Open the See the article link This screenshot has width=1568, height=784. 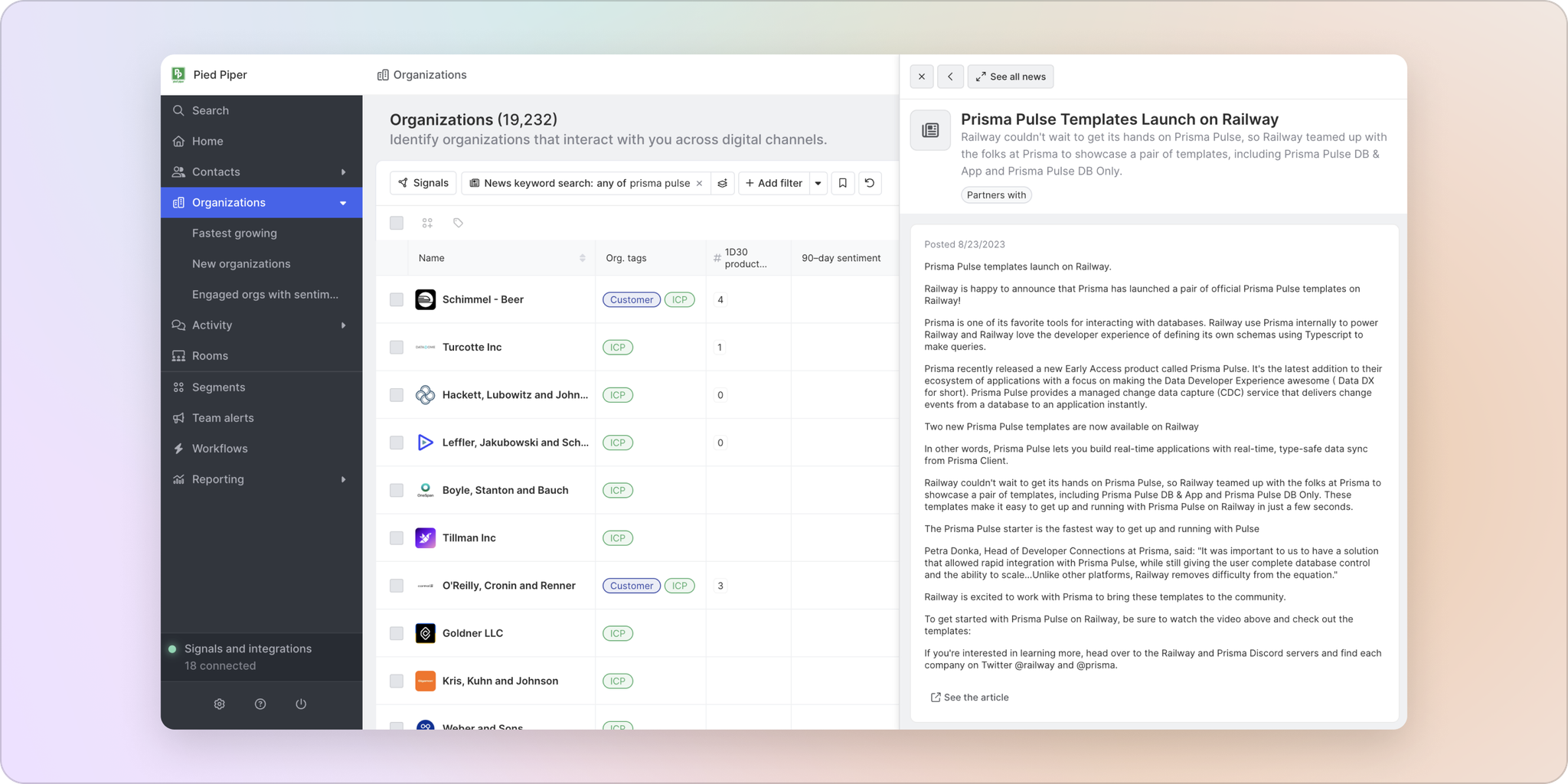tap(969, 697)
